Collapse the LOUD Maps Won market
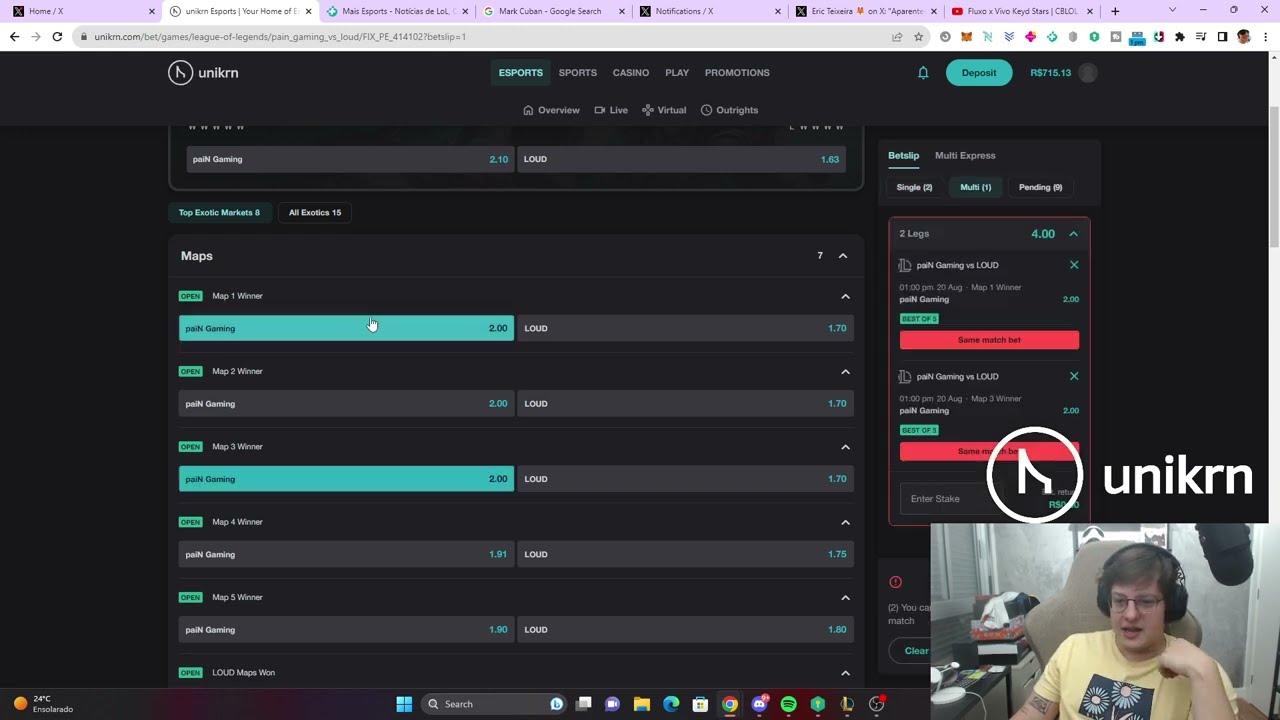Viewport: 1280px width, 720px height. 845,673
